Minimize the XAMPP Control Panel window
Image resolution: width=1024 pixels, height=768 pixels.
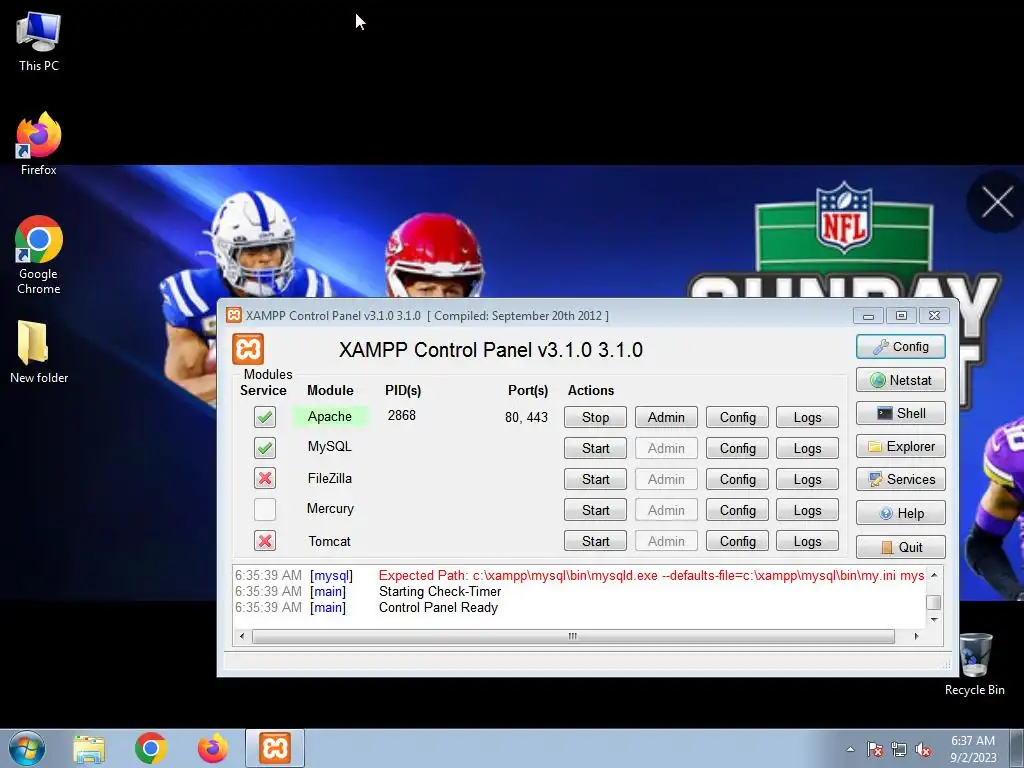click(868, 316)
